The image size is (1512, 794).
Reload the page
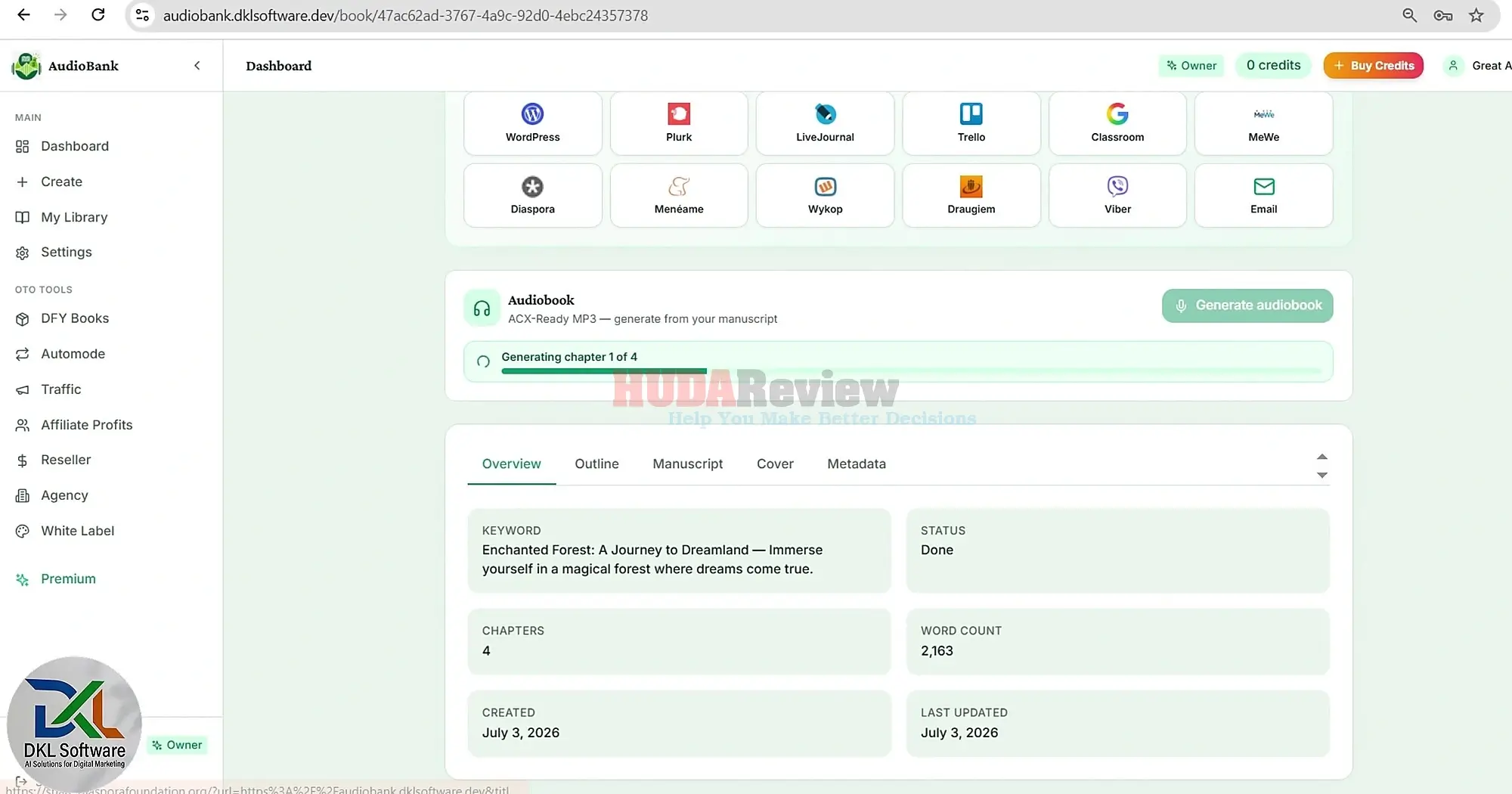(98, 15)
